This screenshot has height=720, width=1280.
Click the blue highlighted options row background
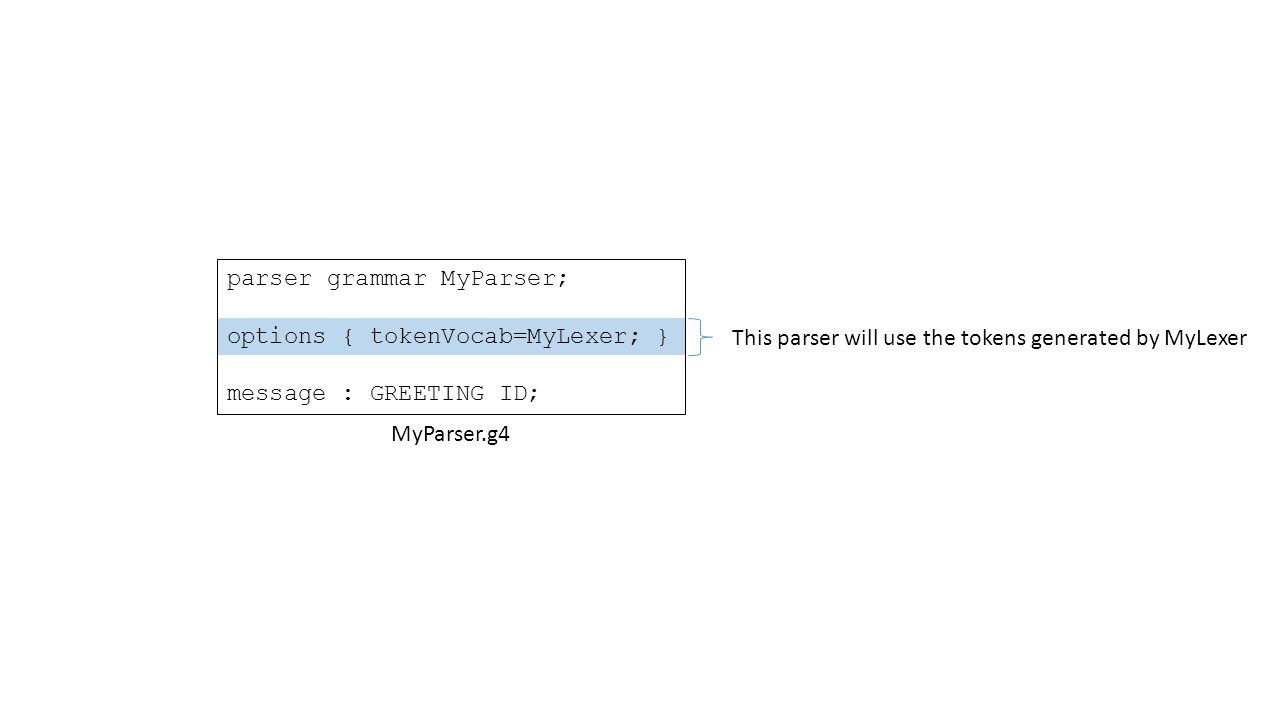coord(451,337)
